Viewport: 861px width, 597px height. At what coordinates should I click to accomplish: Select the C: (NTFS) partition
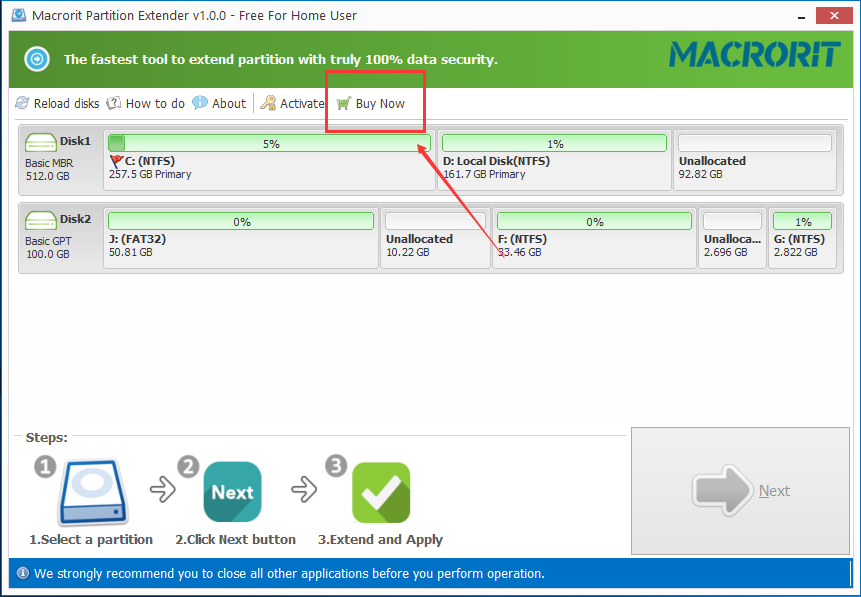tap(268, 167)
